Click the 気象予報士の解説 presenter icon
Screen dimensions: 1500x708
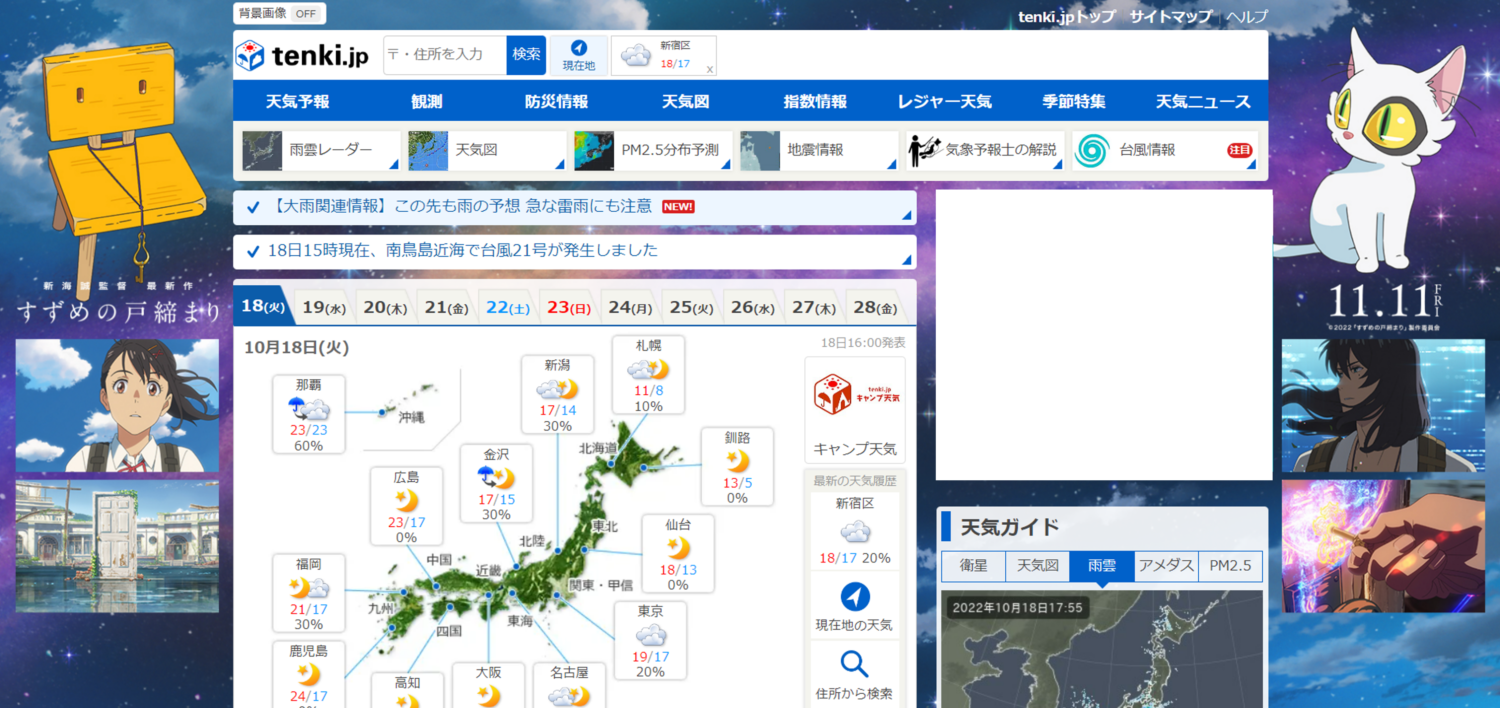[925, 150]
